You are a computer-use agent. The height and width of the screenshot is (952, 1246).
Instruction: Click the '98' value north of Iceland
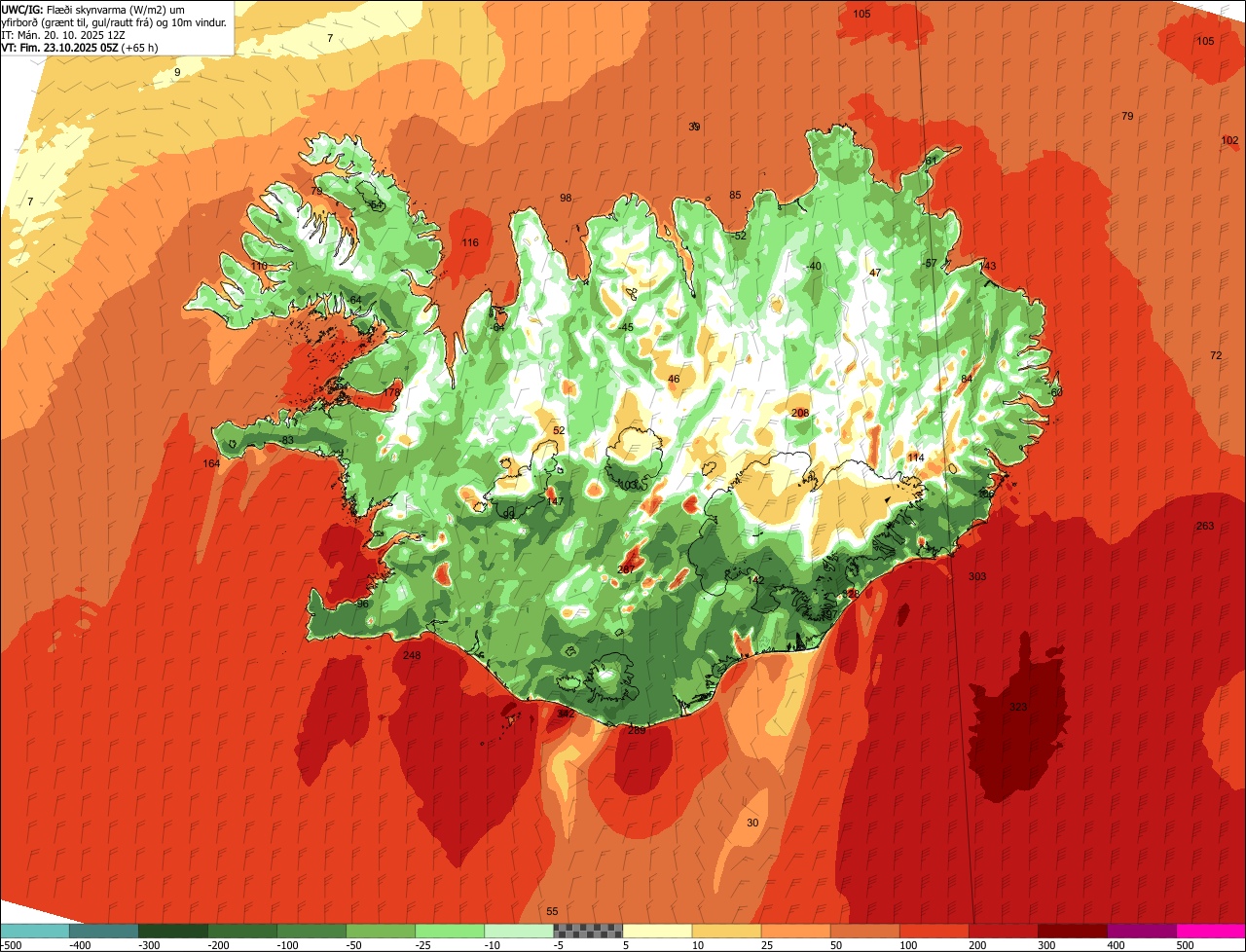566,199
